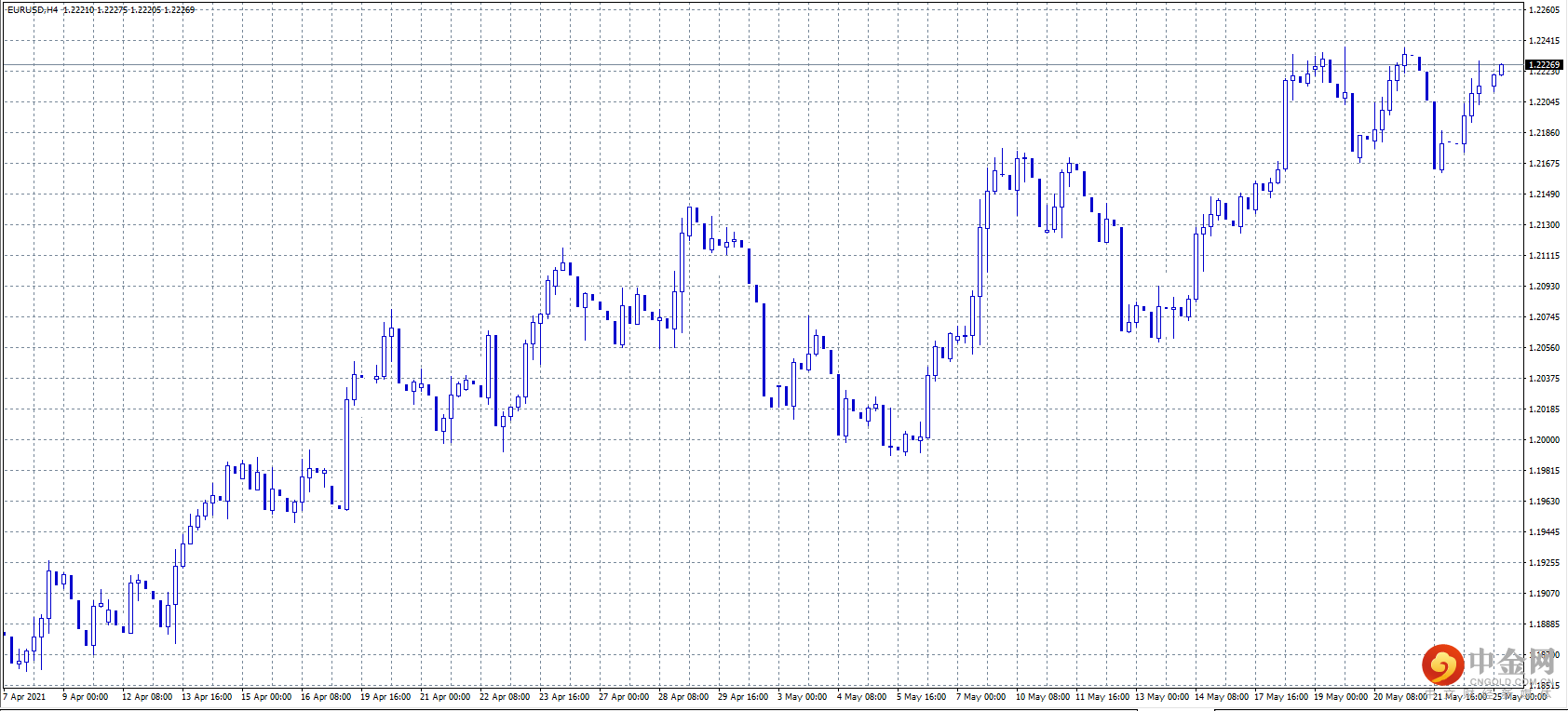Click the 1.19815 price axis label

tap(1544, 471)
